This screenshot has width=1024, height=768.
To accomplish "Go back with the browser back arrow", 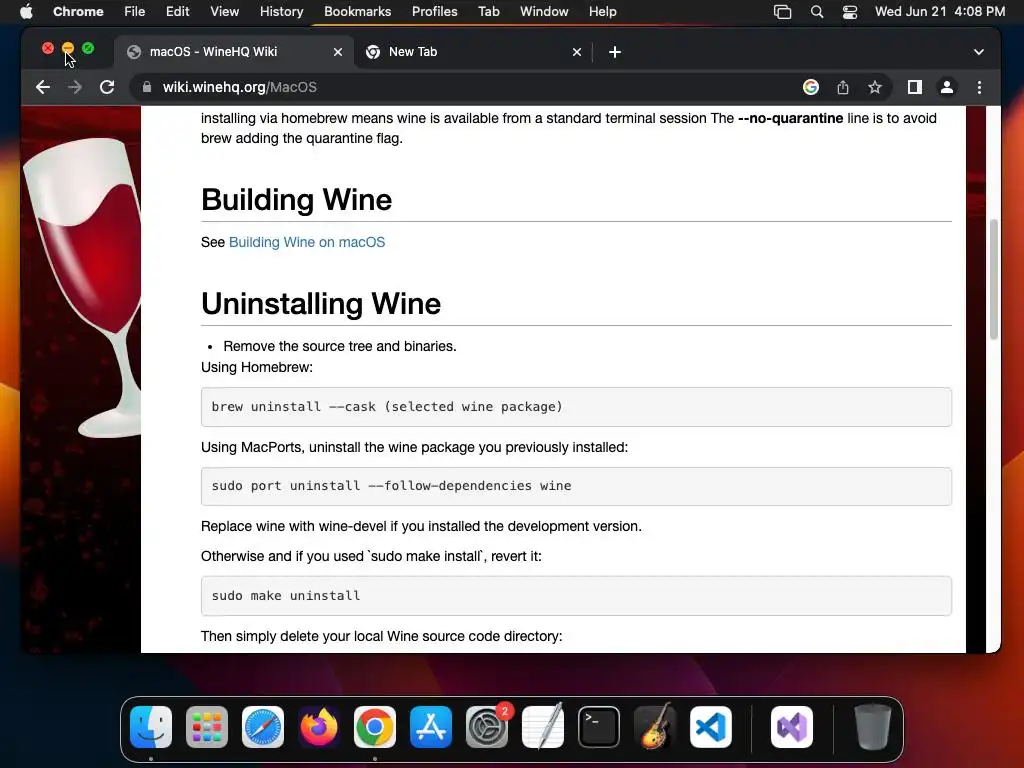I will [x=43, y=87].
